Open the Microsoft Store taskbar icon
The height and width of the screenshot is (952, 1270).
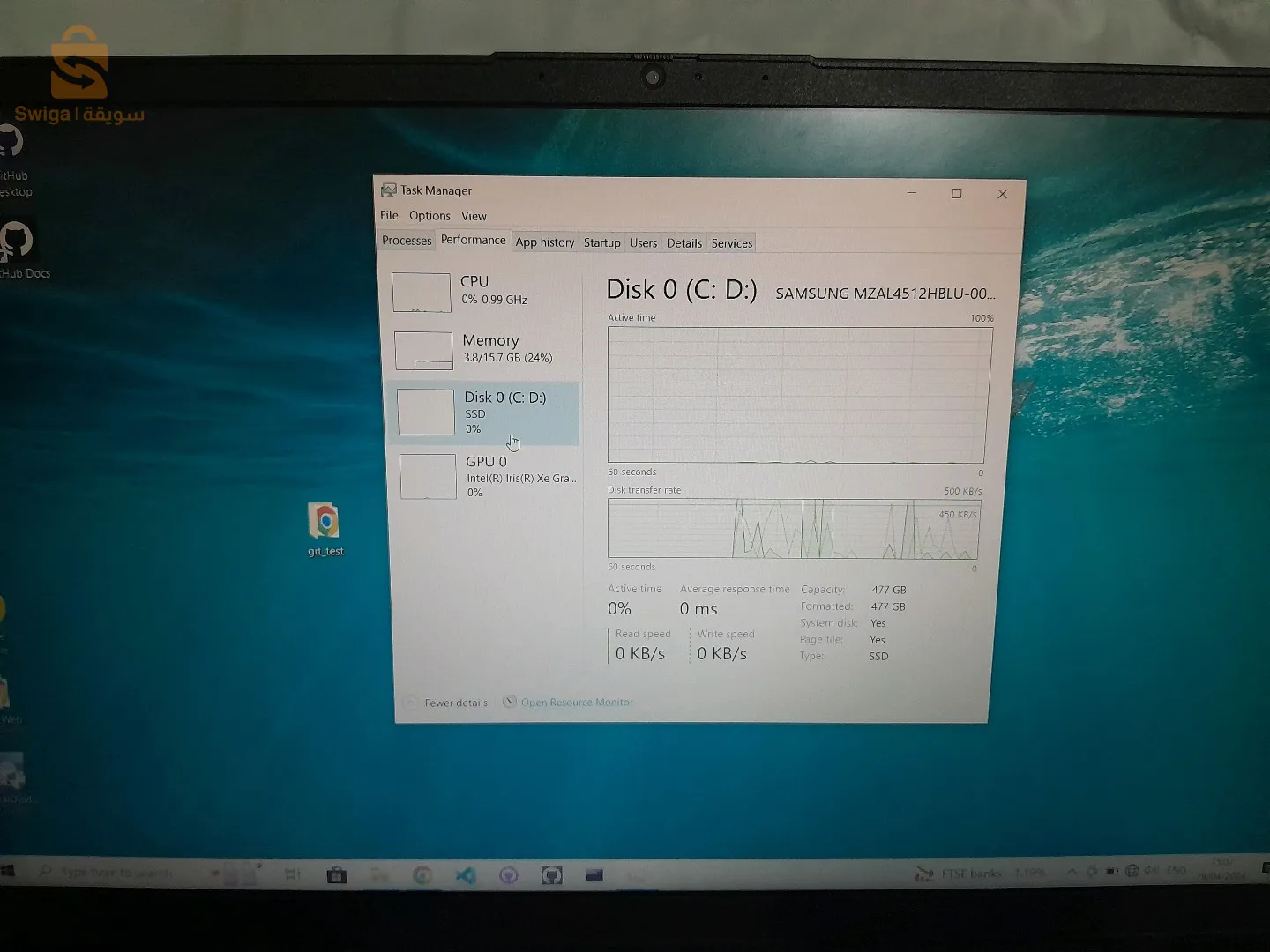[336, 875]
